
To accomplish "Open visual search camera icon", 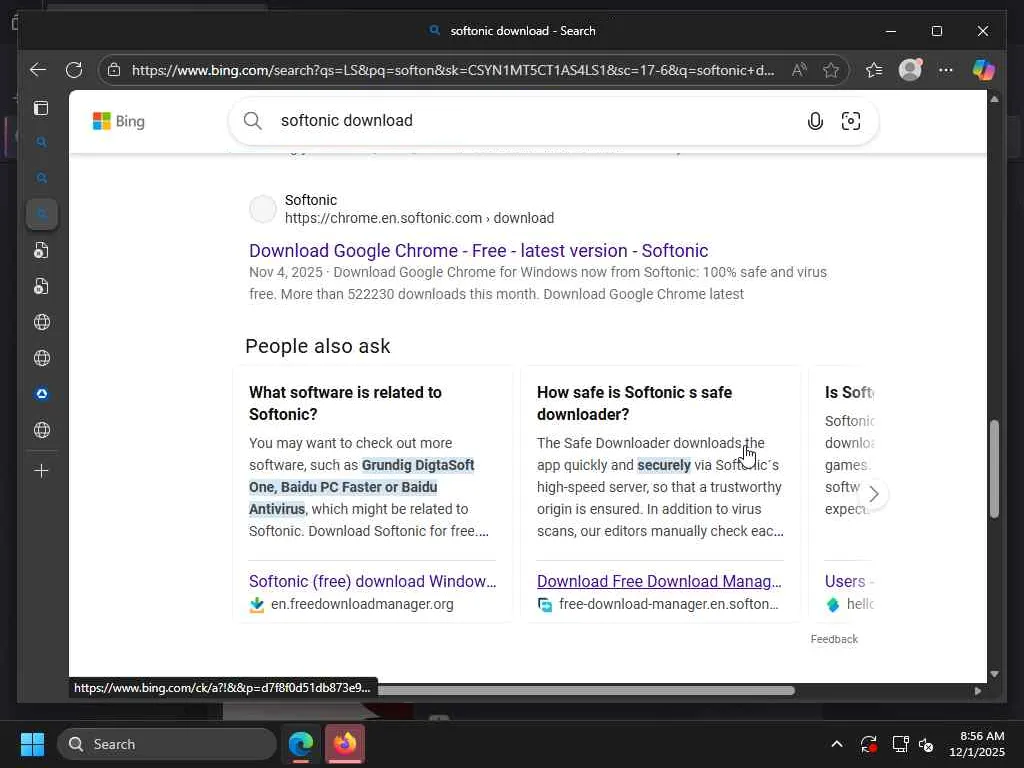I will click(851, 121).
